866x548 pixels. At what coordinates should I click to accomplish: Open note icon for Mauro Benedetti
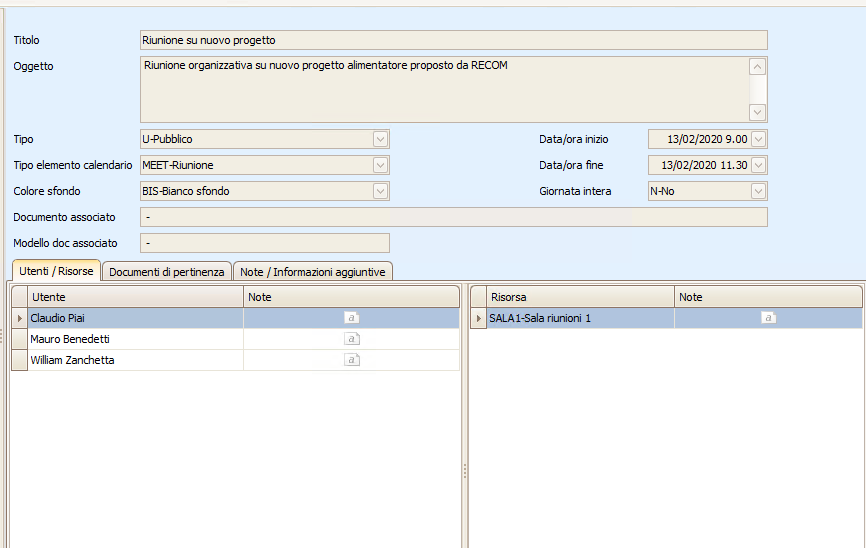[351, 339]
